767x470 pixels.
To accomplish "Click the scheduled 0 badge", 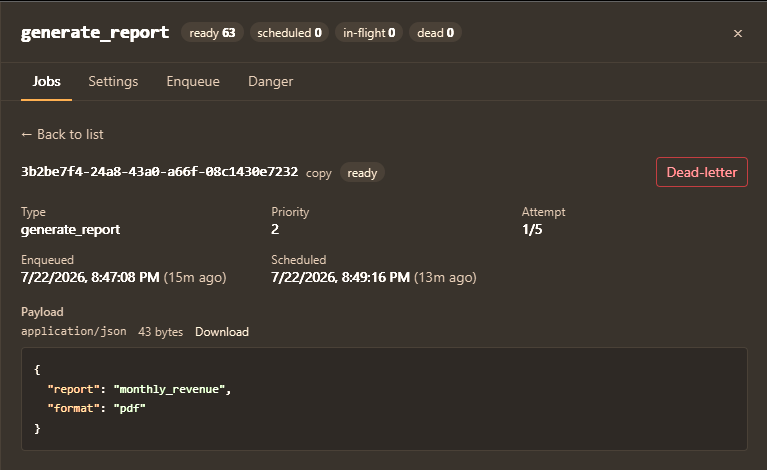I will click(x=289, y=33).
